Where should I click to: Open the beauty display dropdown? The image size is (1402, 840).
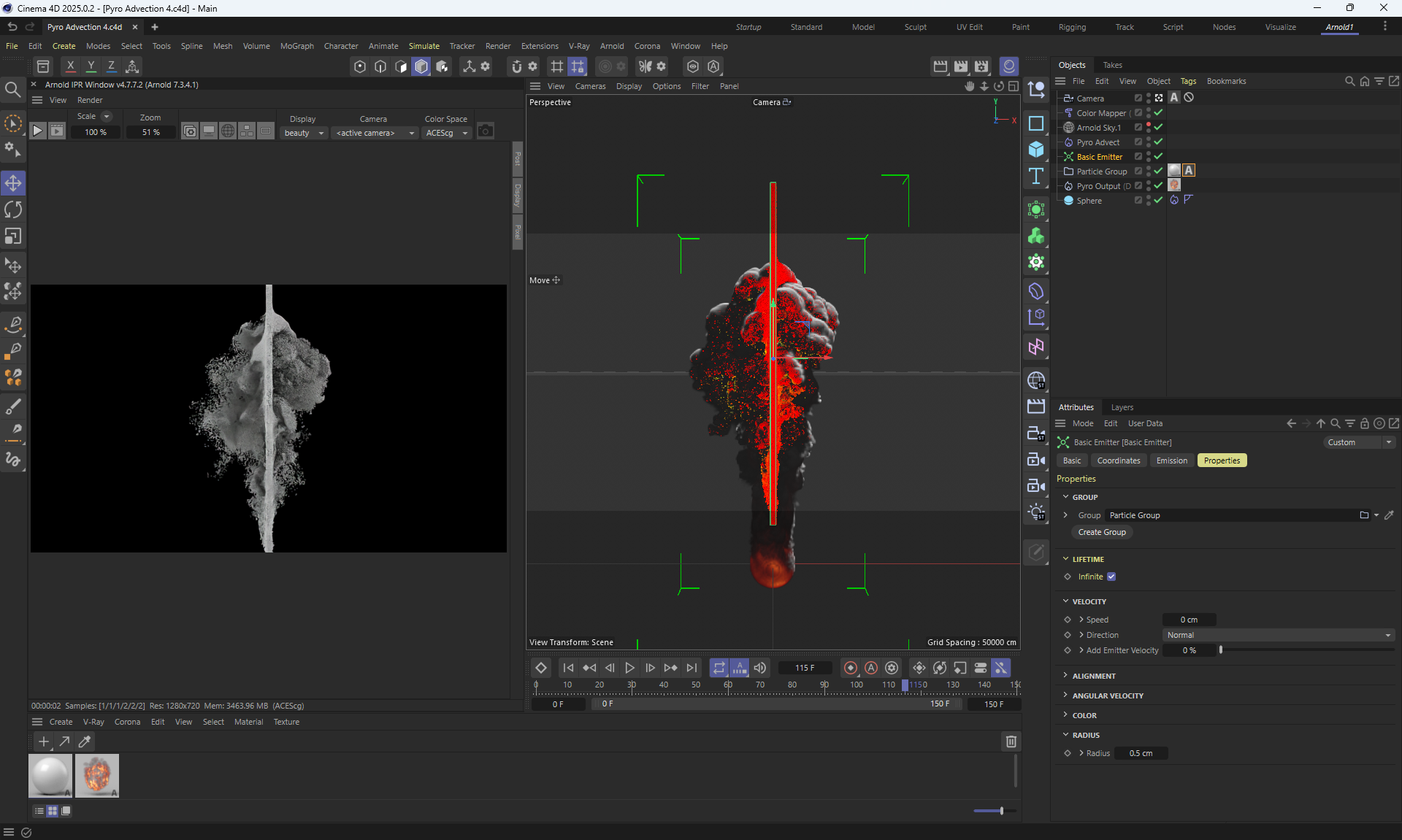point(304,133)
